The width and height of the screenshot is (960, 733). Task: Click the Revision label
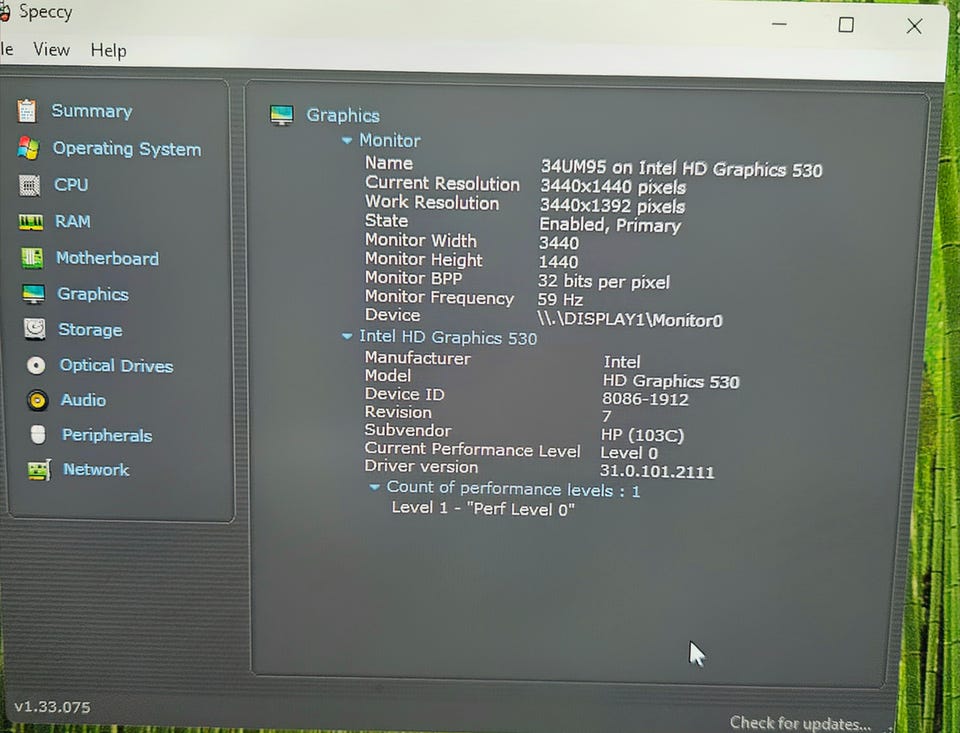click(x=398, y=412)
